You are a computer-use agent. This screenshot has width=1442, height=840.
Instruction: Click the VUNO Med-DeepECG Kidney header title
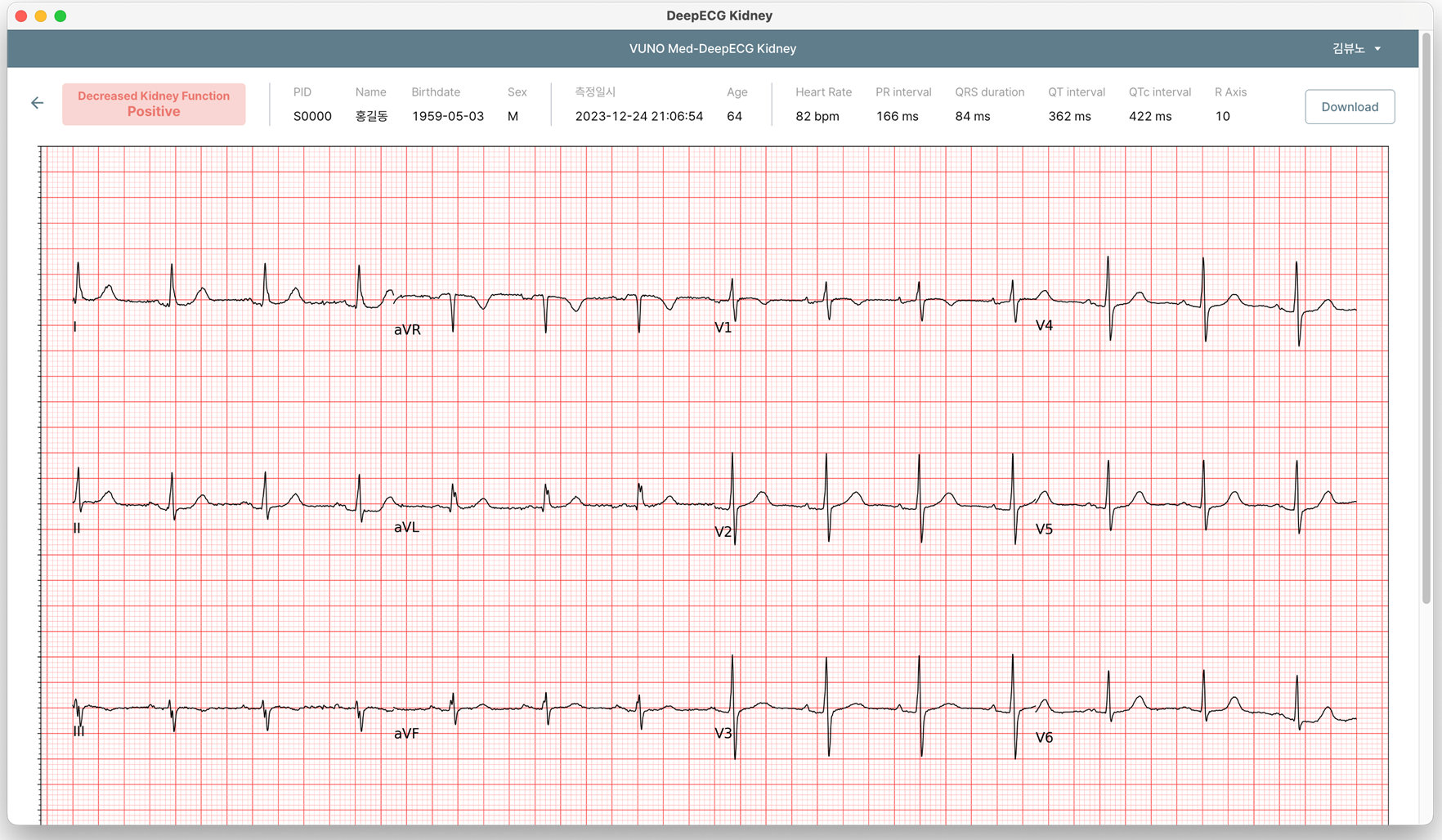(x=712, y=49)
